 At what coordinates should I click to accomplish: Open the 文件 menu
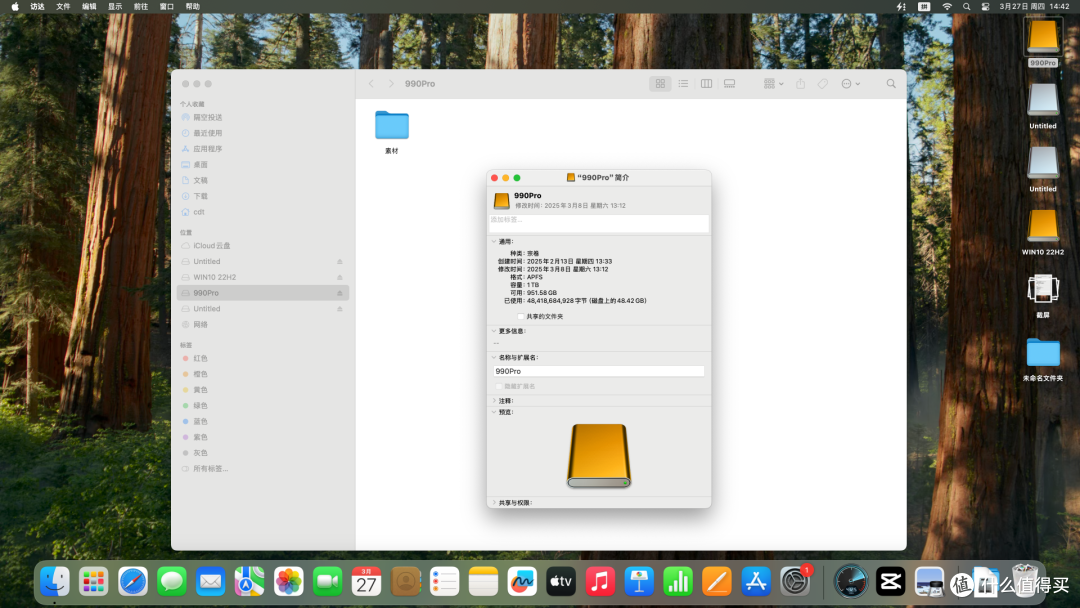(x=63, y=6)
